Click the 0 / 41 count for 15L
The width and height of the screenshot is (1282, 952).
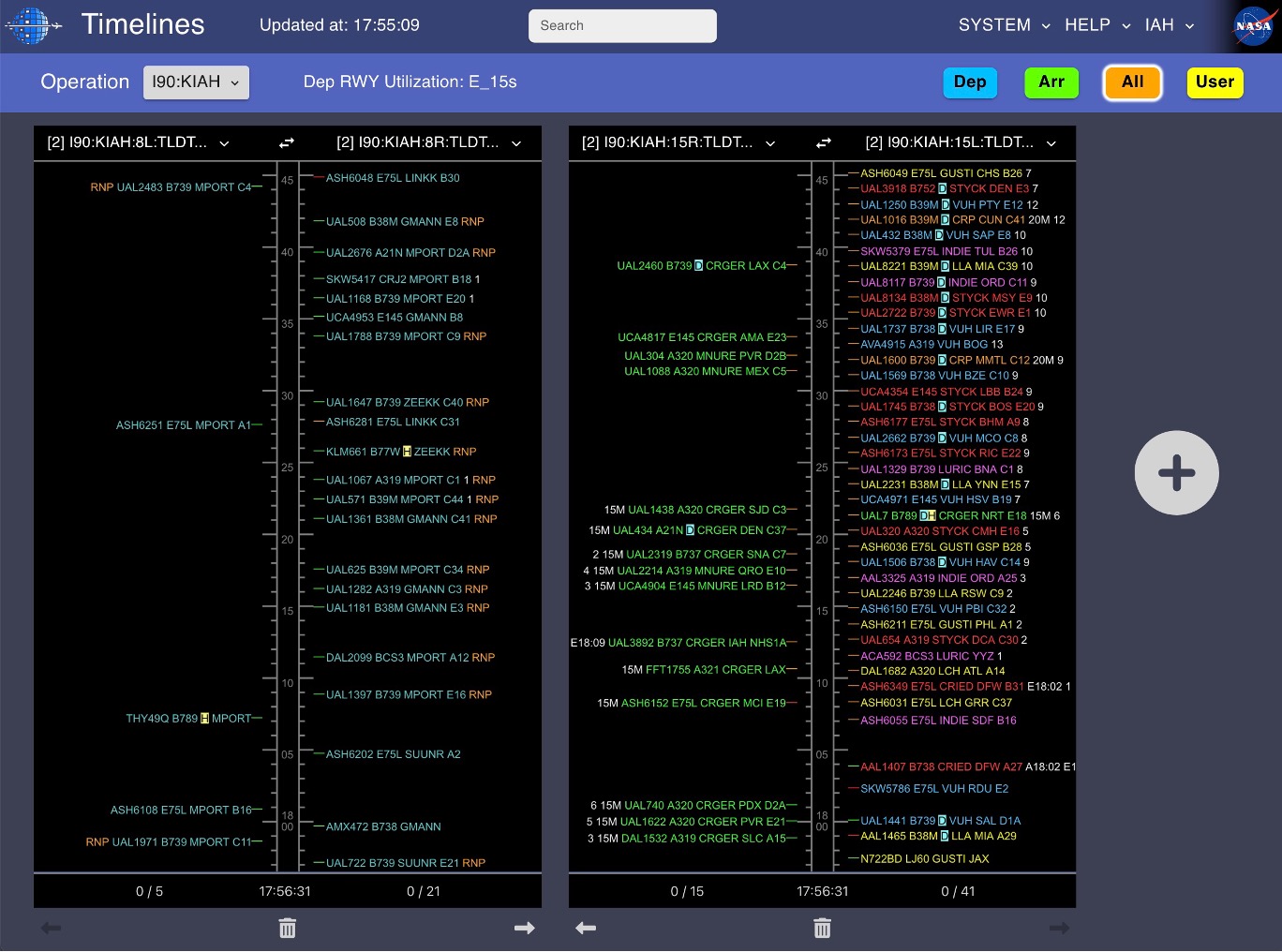(x=958, y=891)
